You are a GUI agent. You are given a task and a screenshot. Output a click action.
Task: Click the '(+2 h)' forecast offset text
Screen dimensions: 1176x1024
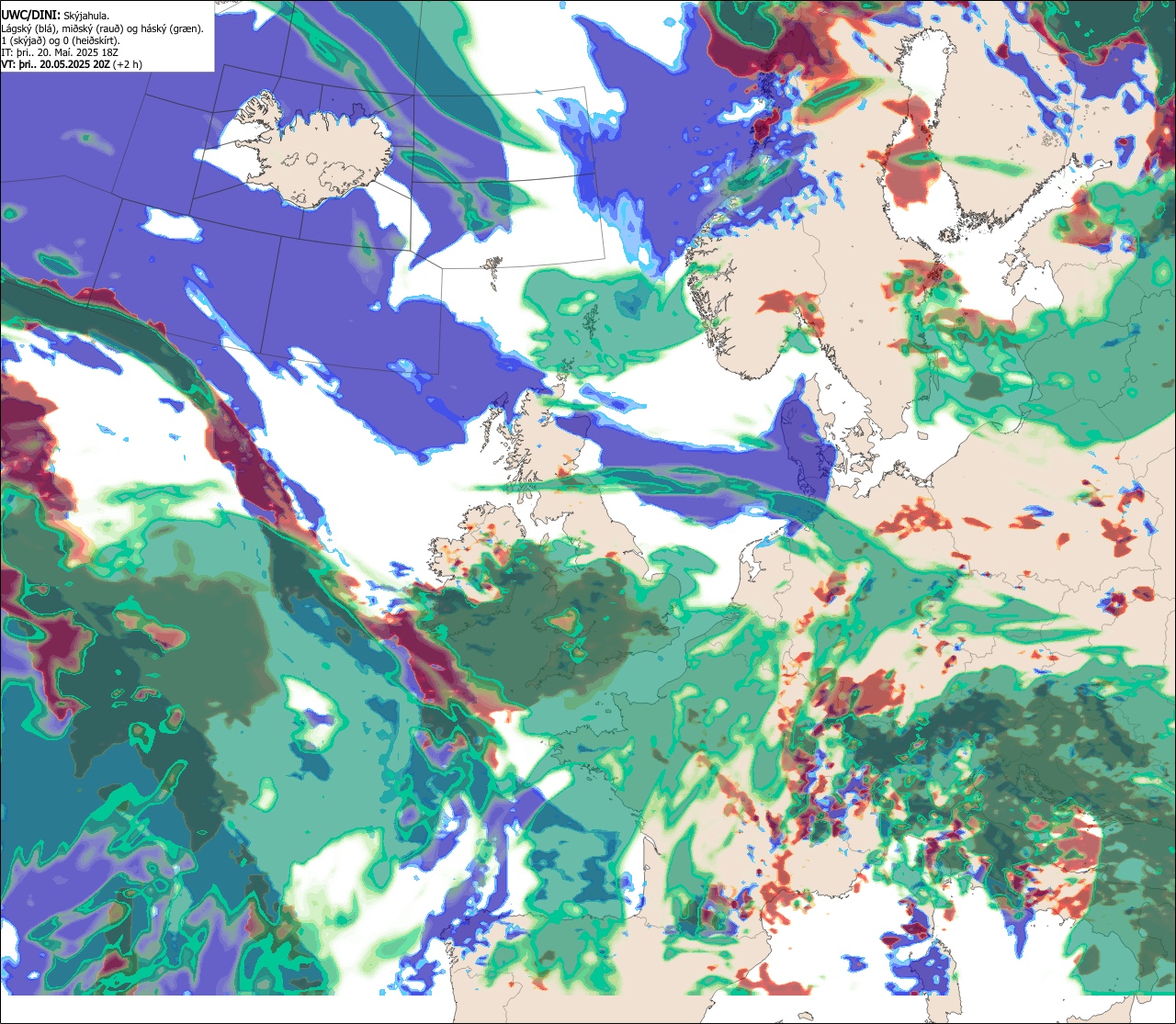click(127, 64)
